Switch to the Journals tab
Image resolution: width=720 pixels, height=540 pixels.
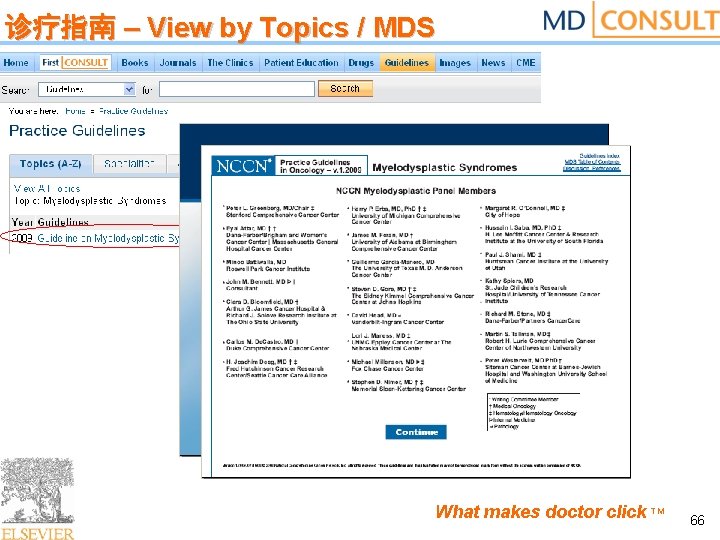pos(178,62)
